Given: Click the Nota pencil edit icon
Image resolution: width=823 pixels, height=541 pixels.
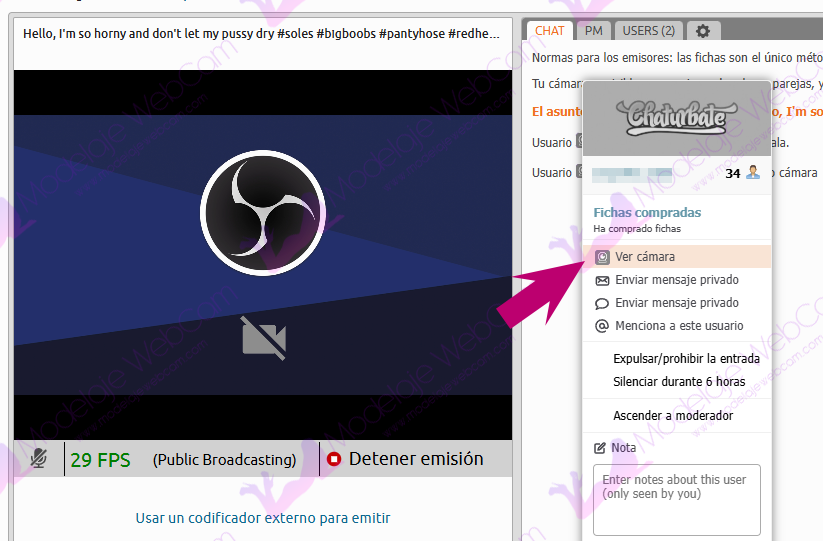Looking at the screenshot, I should click(x=600, y=447).
